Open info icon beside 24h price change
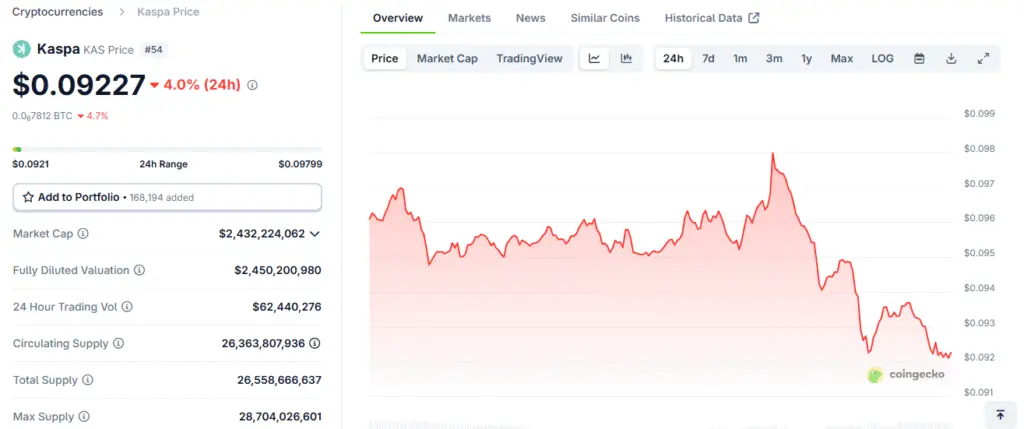 point(253,85)
